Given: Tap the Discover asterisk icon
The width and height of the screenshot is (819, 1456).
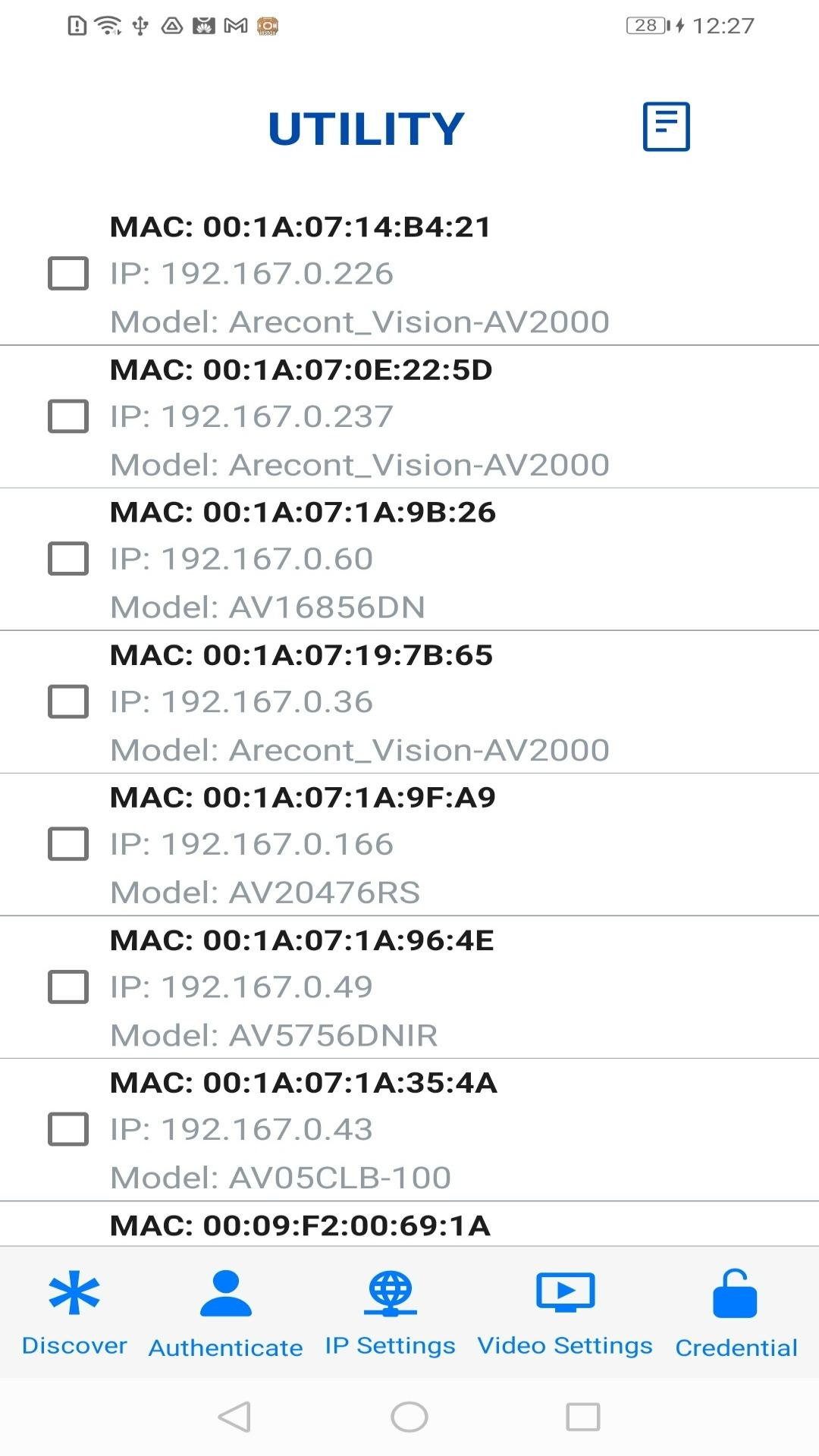Looking at the screenshot, I should 74,1292.
